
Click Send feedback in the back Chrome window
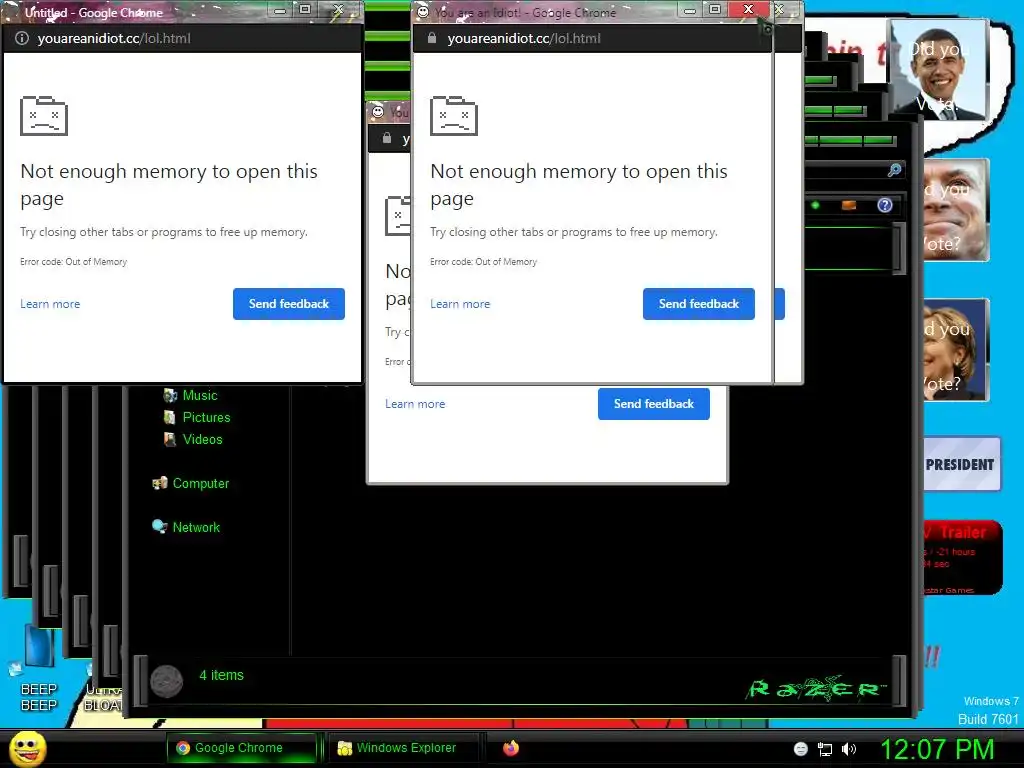point(654,404)
